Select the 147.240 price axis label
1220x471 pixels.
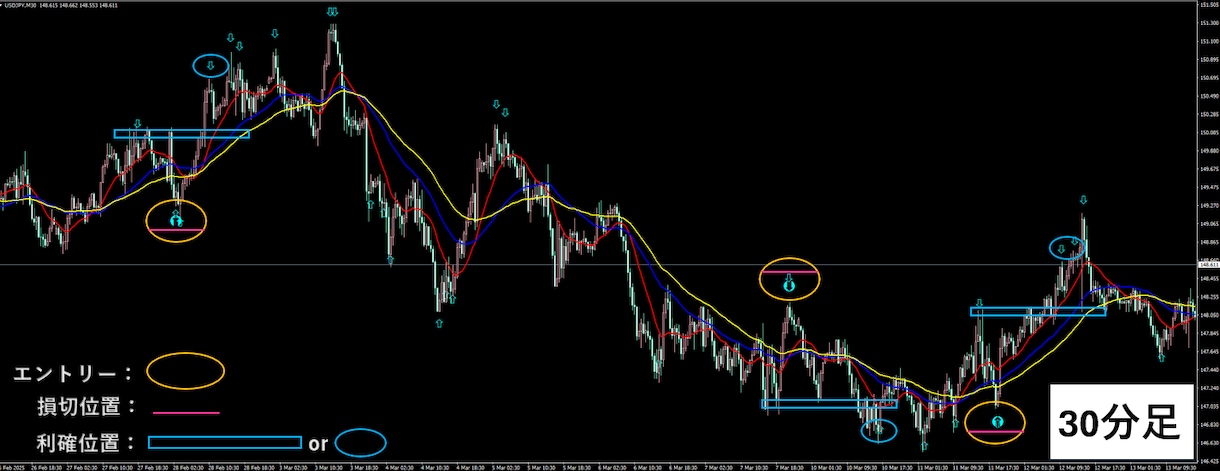tap(1208, 388)
